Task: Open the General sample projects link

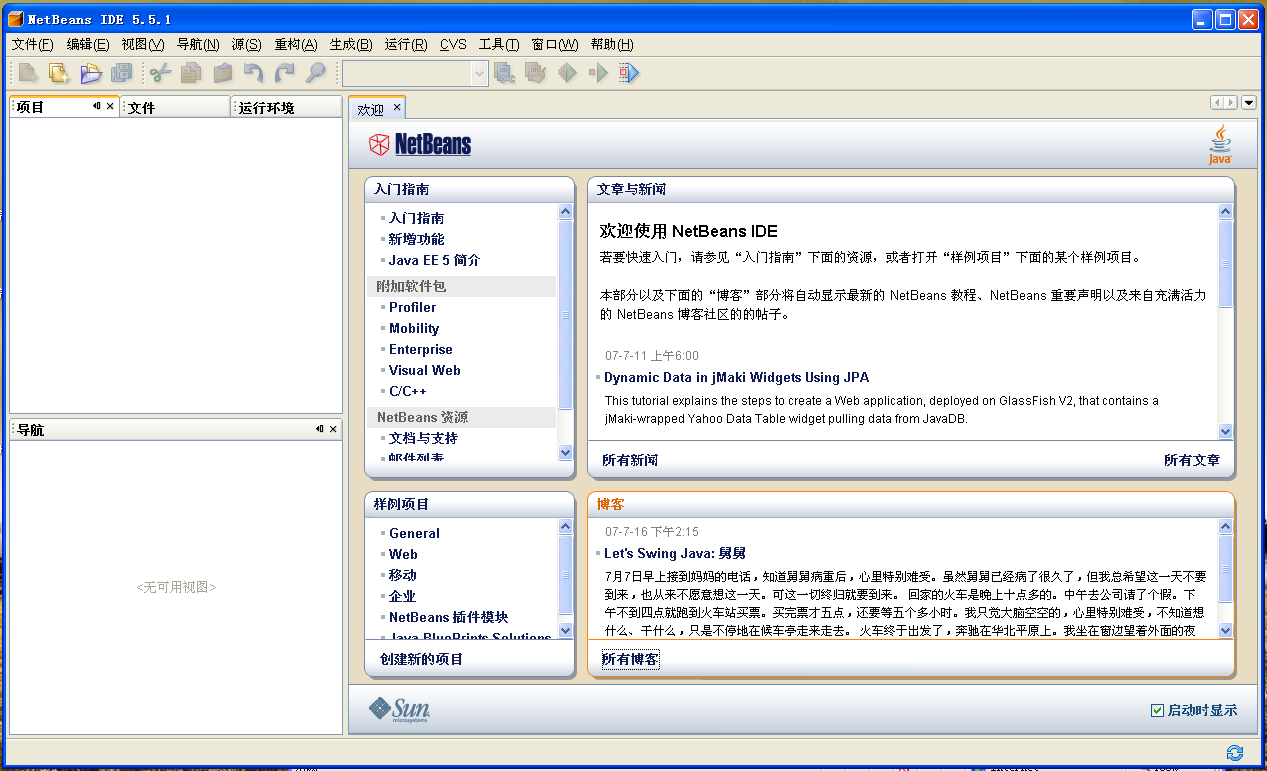Action: 414,533
